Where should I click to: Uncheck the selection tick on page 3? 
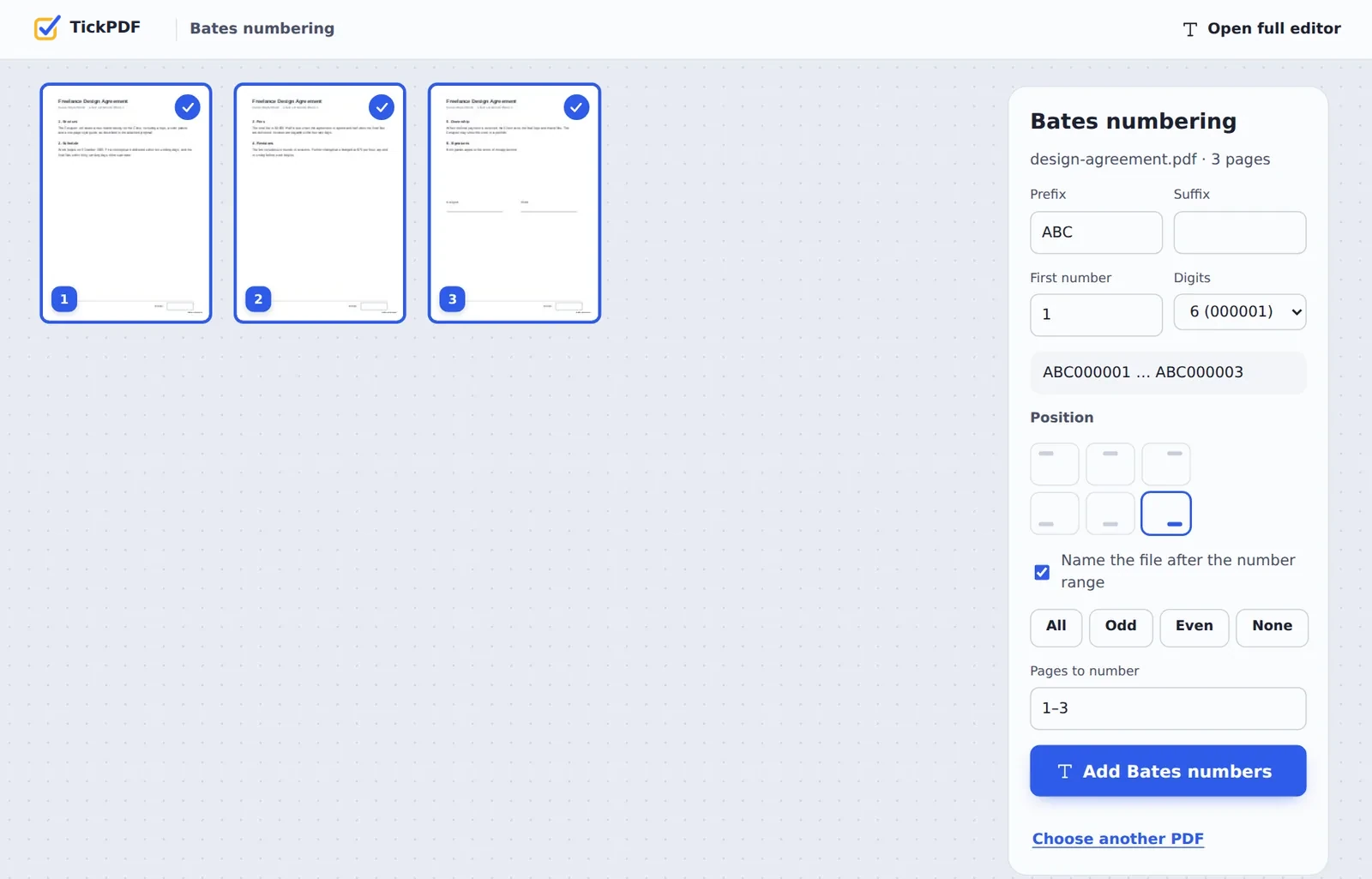(x=576, y=107)
